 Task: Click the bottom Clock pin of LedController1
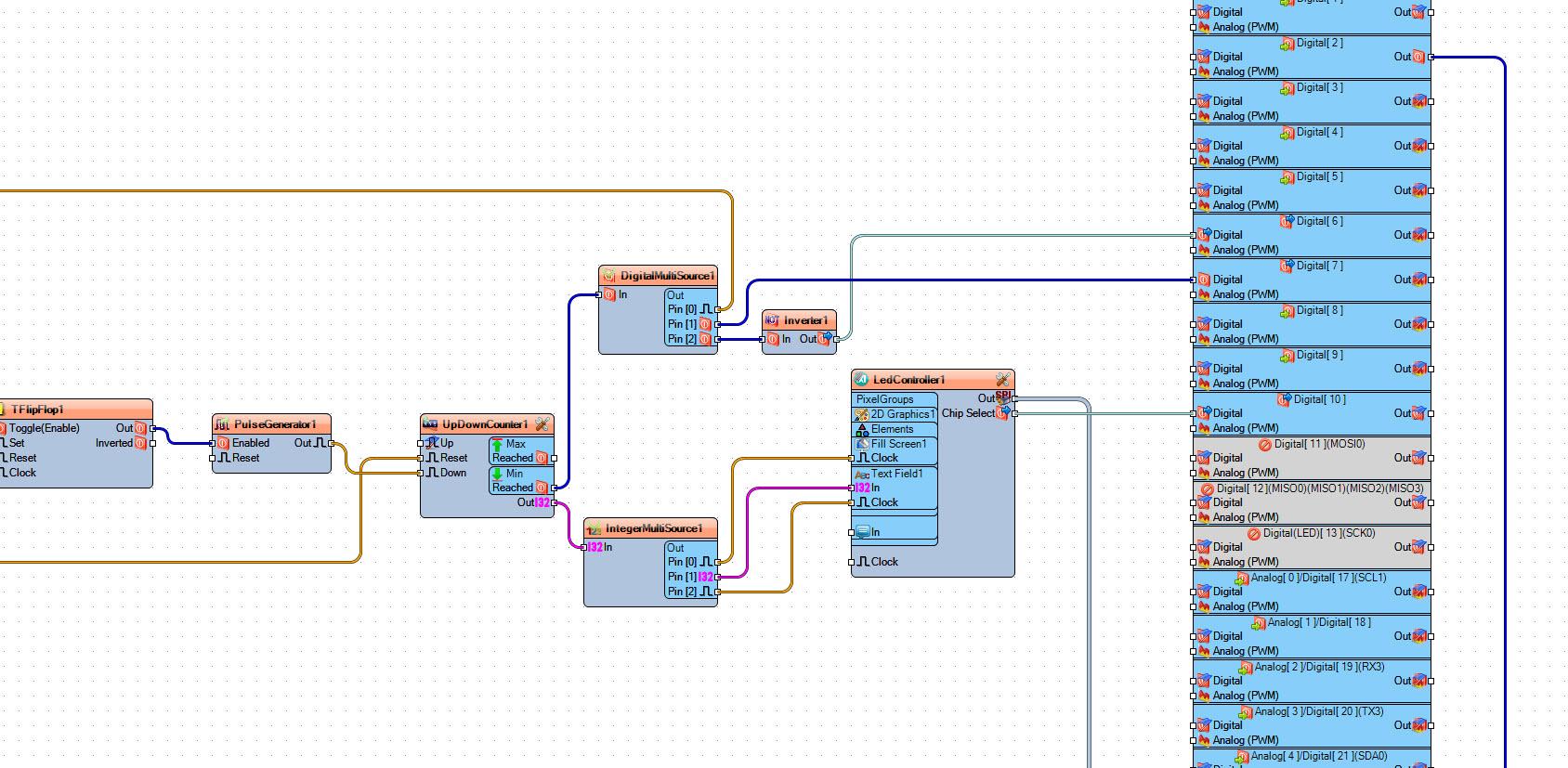[877, 562]
